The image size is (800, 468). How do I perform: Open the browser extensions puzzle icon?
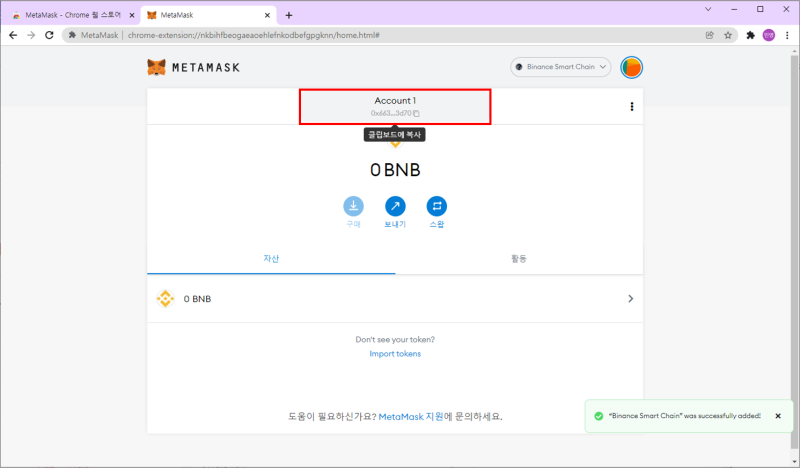click(x=751, y=35)
